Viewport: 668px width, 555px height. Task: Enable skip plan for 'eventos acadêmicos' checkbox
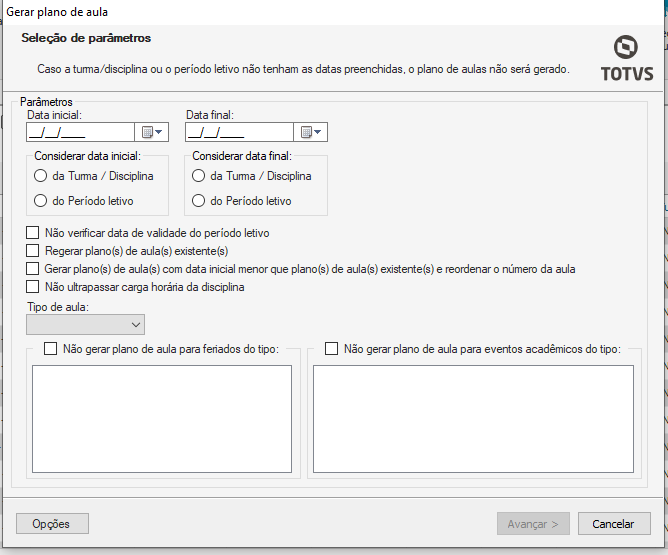tap(332, 350)
